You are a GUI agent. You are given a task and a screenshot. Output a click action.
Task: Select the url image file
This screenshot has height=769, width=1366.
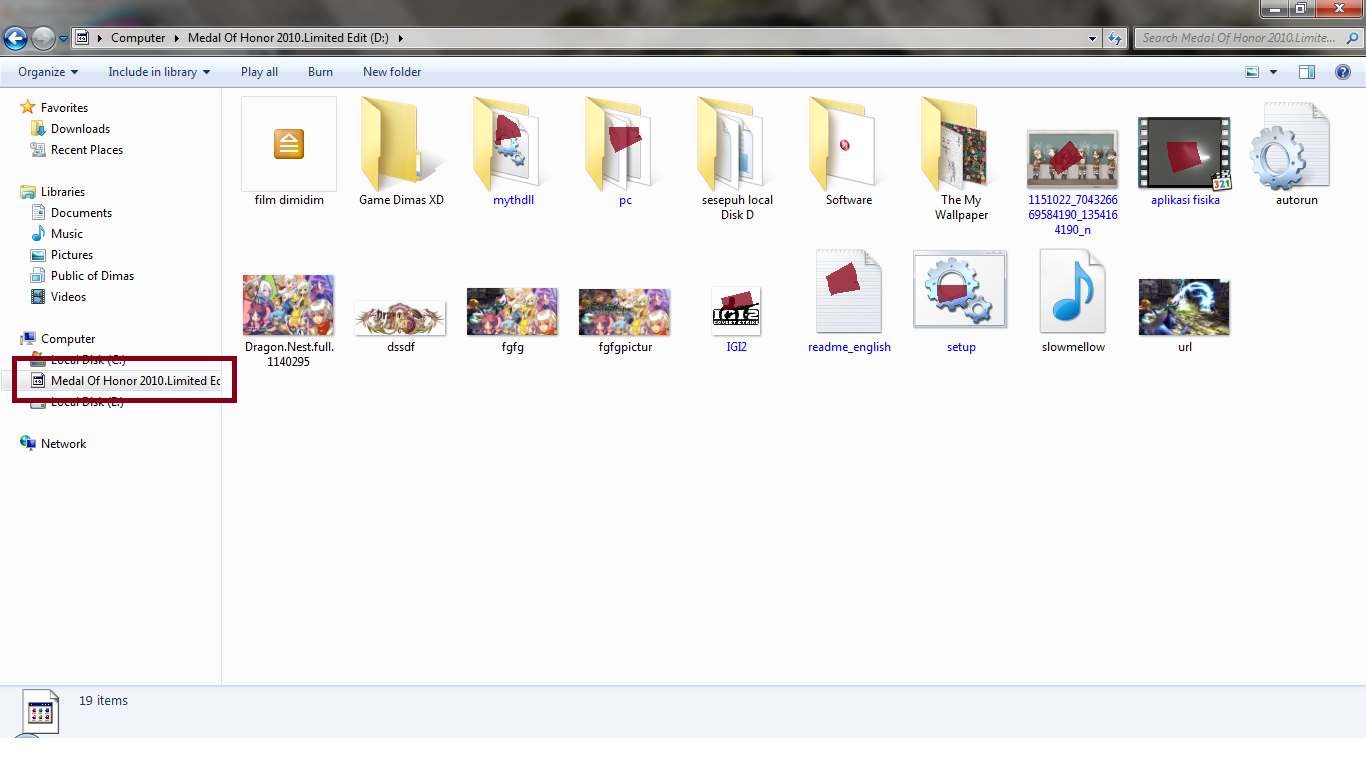coord(1185,316)
